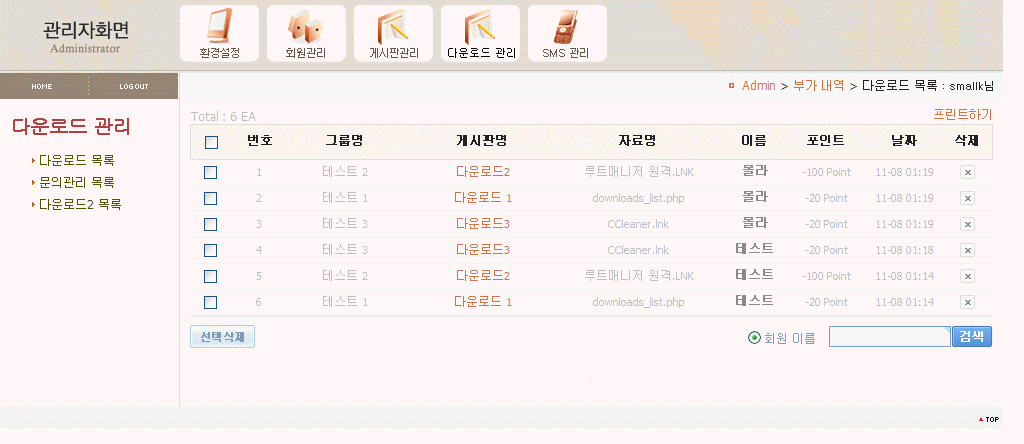Check the box for row 1
1024x444 pixels.
pos(210,172)
